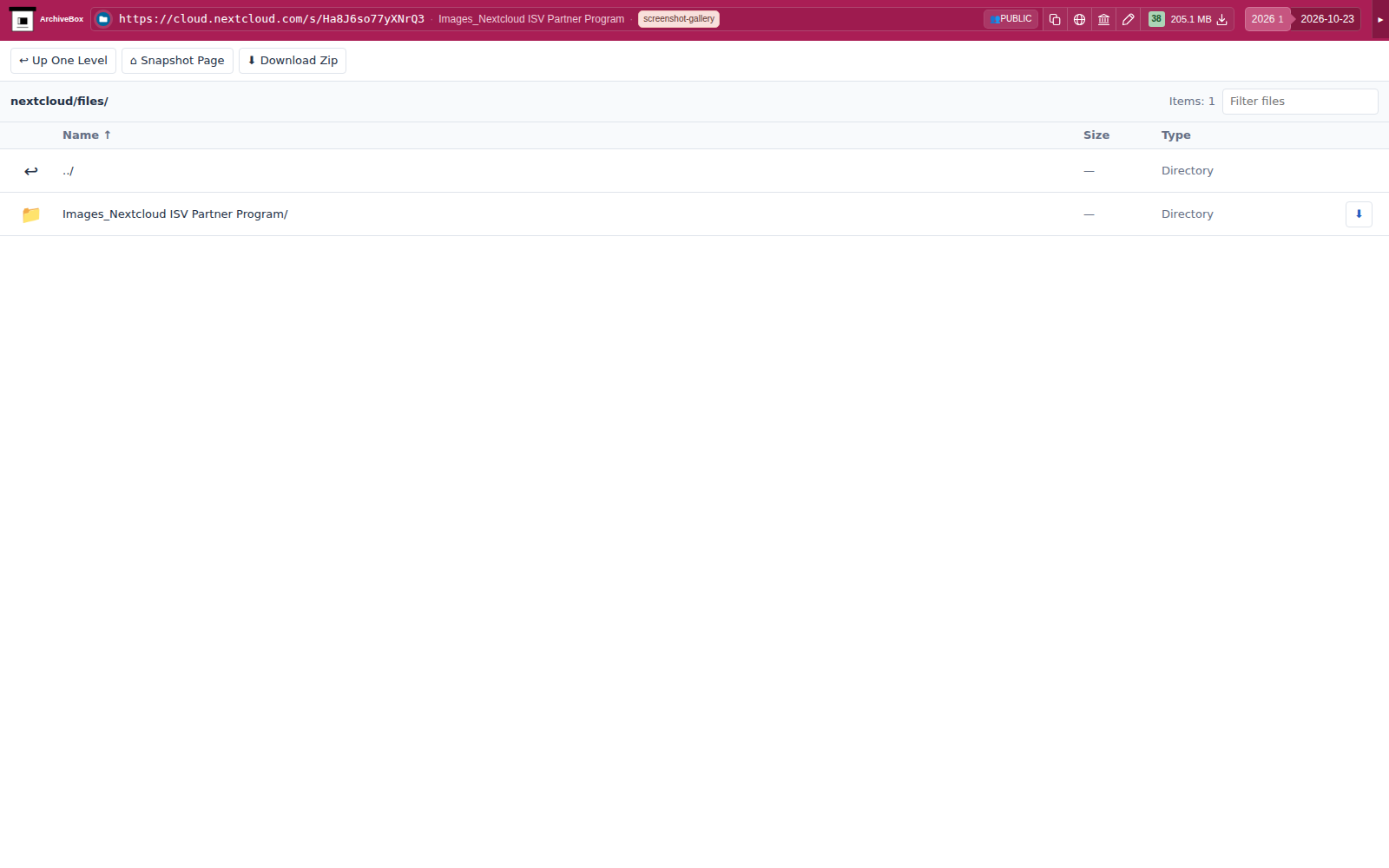This screenshot has width=1389, height=868.
Task: Click the return-arrow icon of the parent row
Action: click(x=31, y=171)
